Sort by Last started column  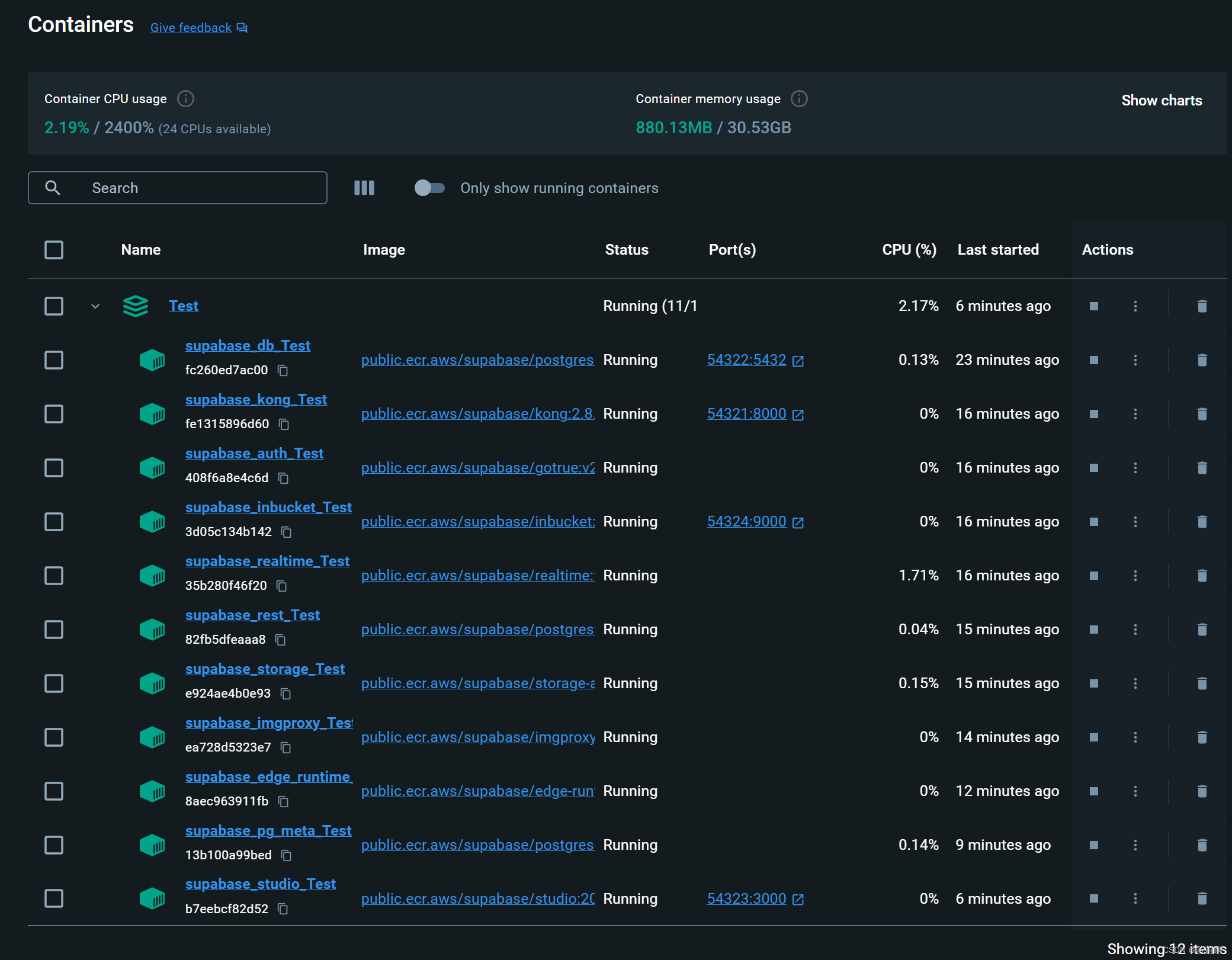[x=997, y=250]
